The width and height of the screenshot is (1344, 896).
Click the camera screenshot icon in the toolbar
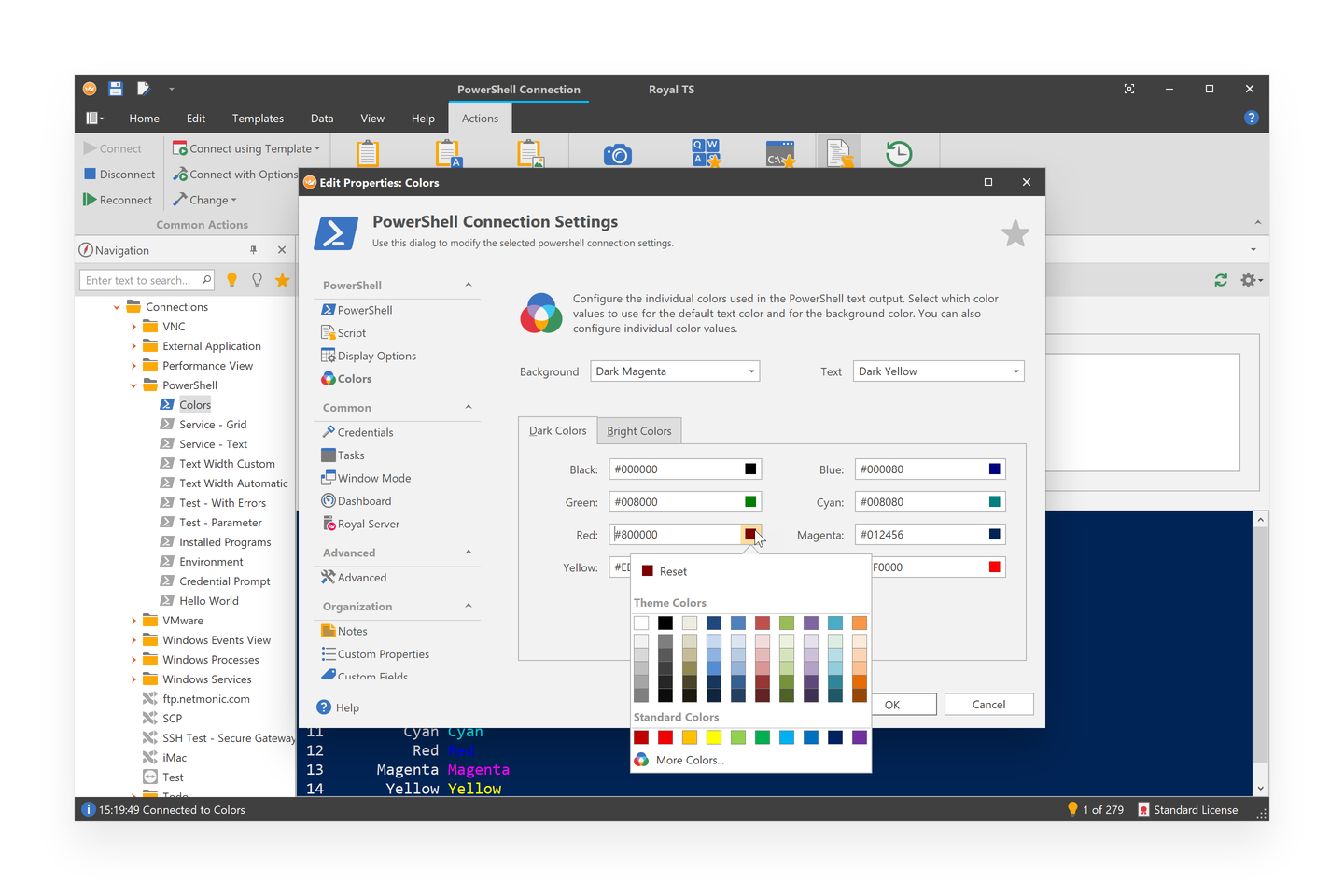(x=618, y=152)
